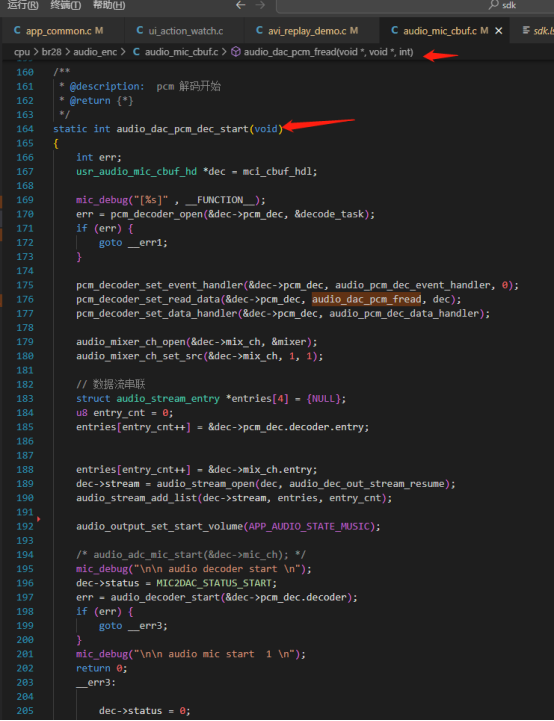Open the 运行(R) menu
The height and width of the screenshot is (721, 554).
point(23,5)
